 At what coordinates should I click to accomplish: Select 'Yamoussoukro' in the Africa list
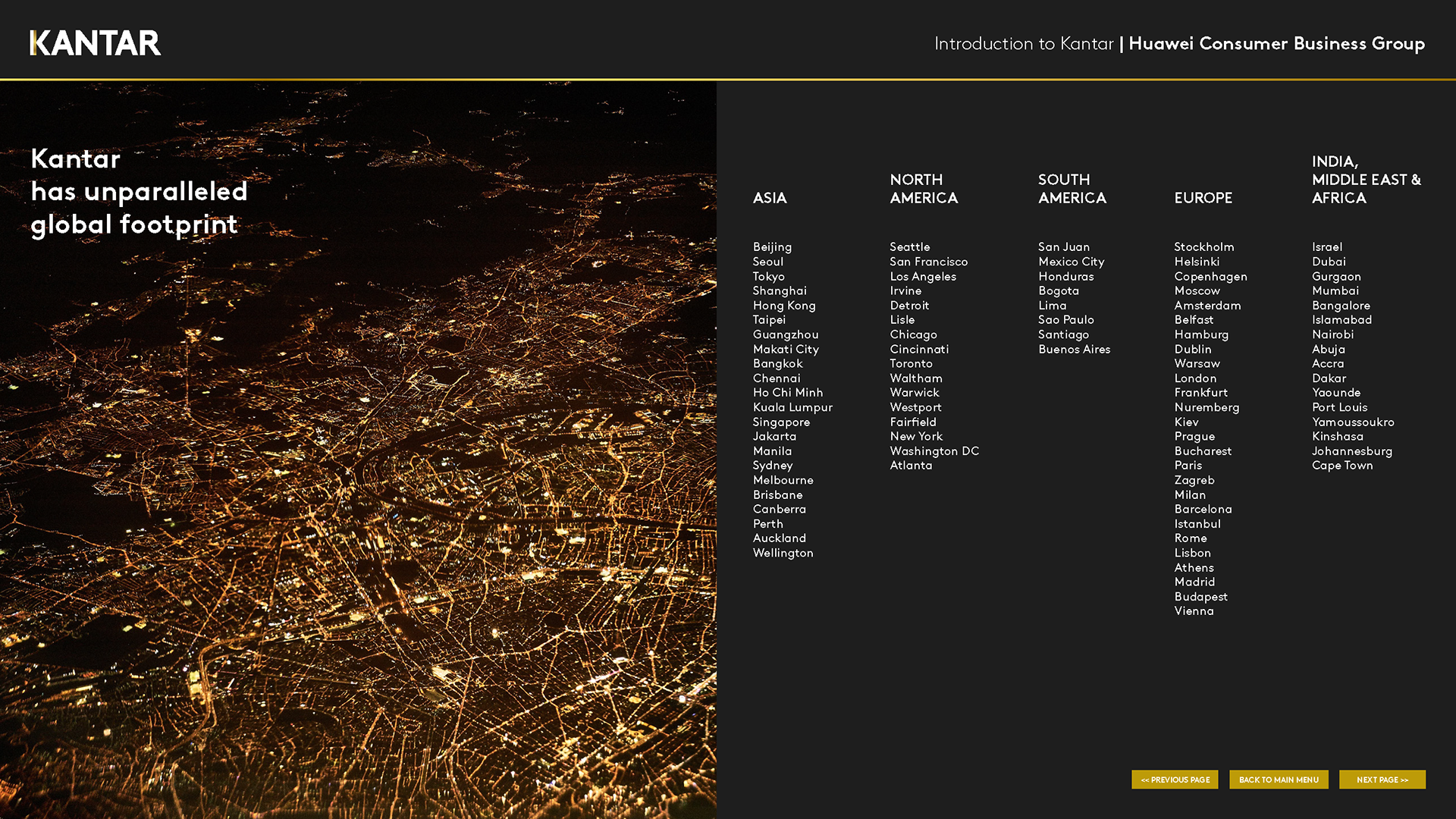1354,422
